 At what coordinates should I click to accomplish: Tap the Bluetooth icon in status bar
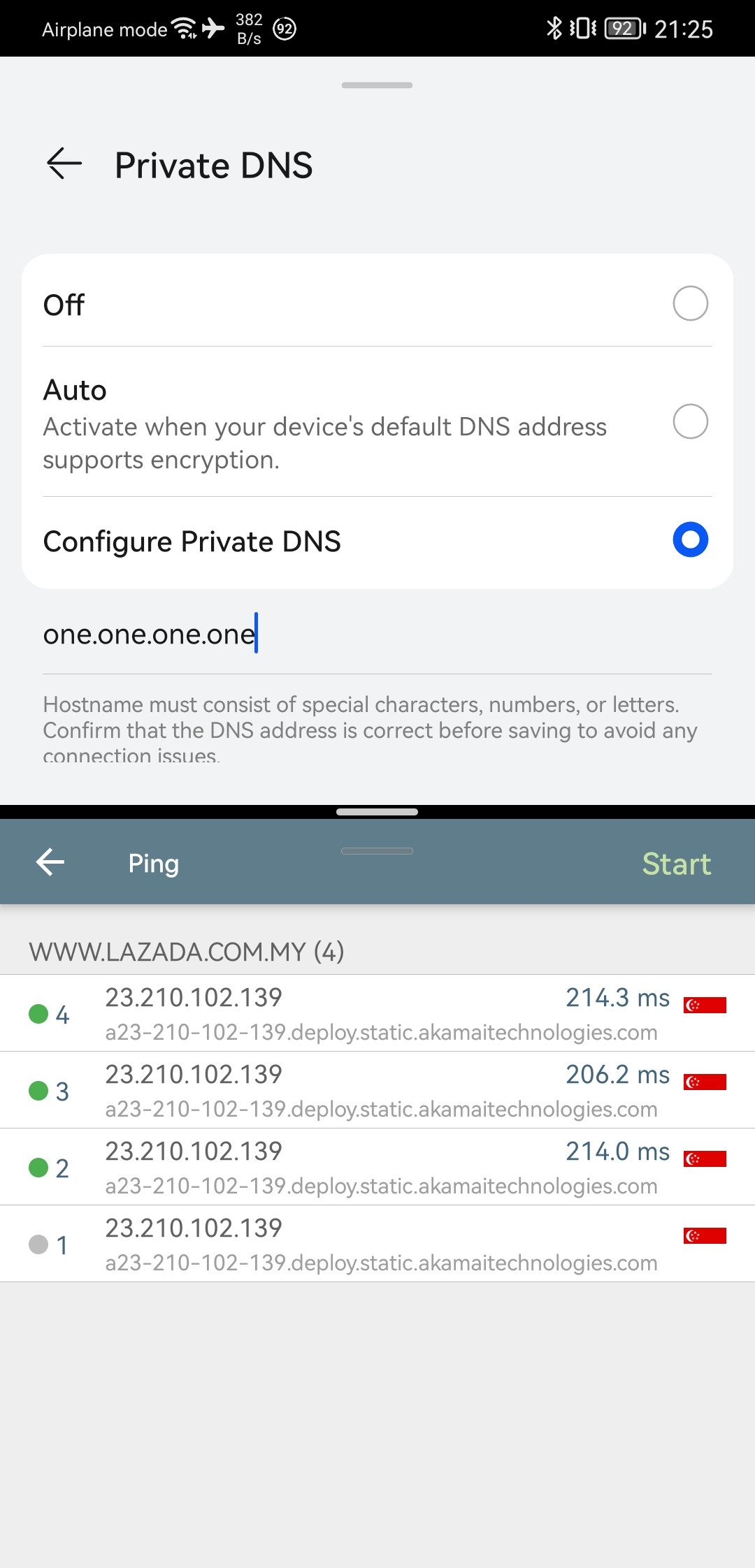pyautogui.click(x=554, y=29)
